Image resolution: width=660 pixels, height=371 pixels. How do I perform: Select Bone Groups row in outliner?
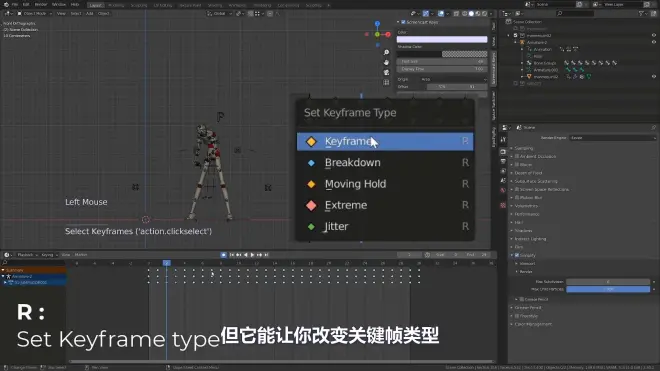(x=544, y=63)
